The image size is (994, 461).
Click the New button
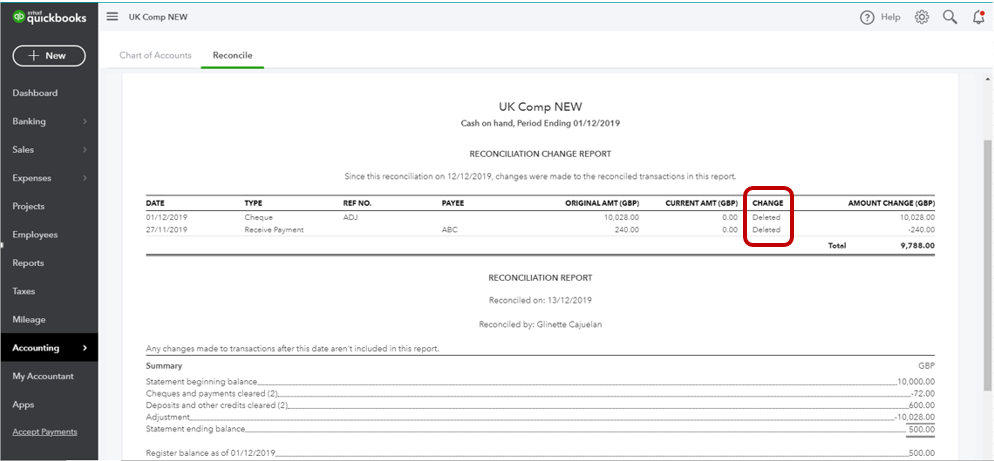pos(48,56)
